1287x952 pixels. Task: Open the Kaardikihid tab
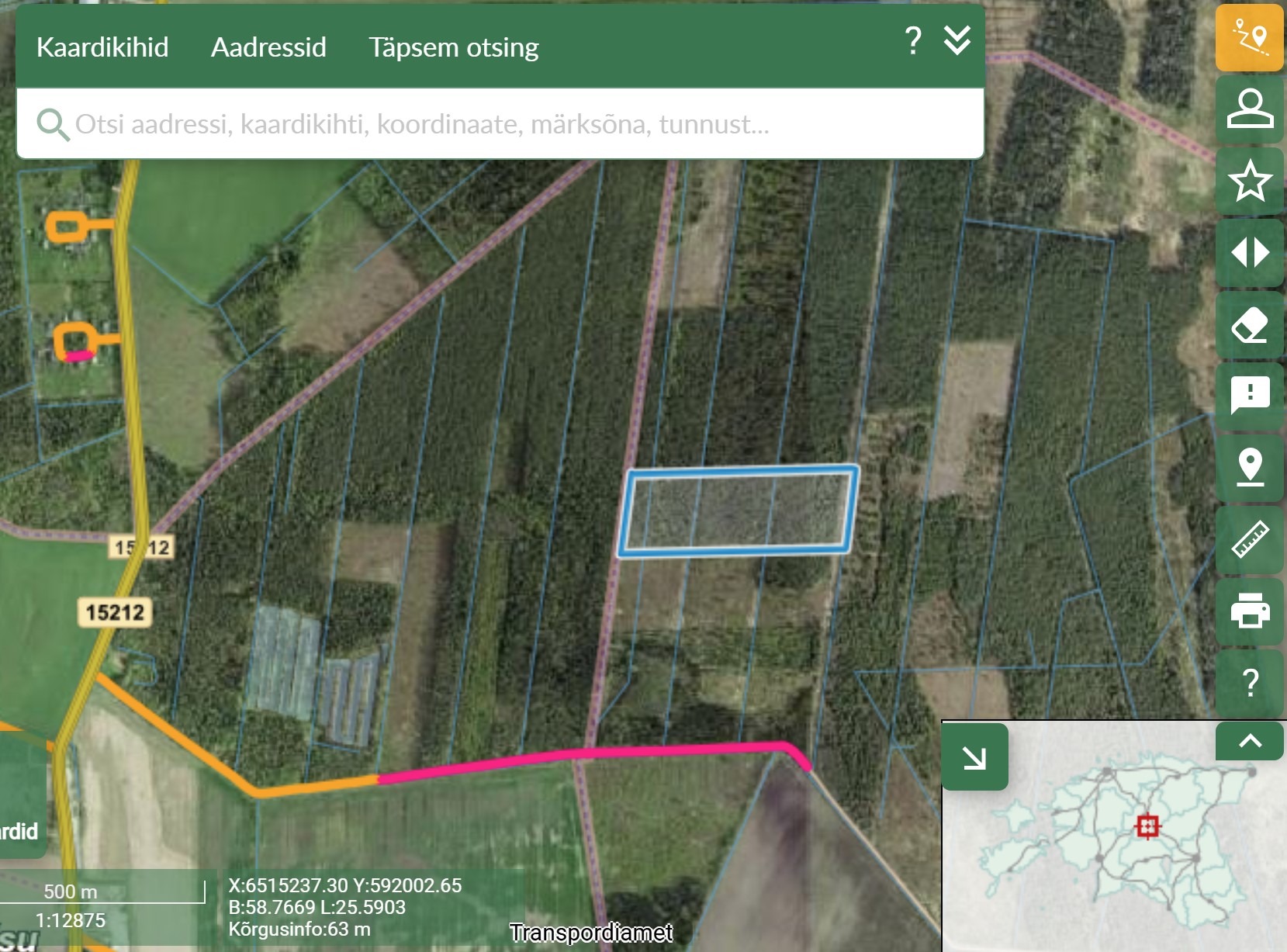coord(102,47)
